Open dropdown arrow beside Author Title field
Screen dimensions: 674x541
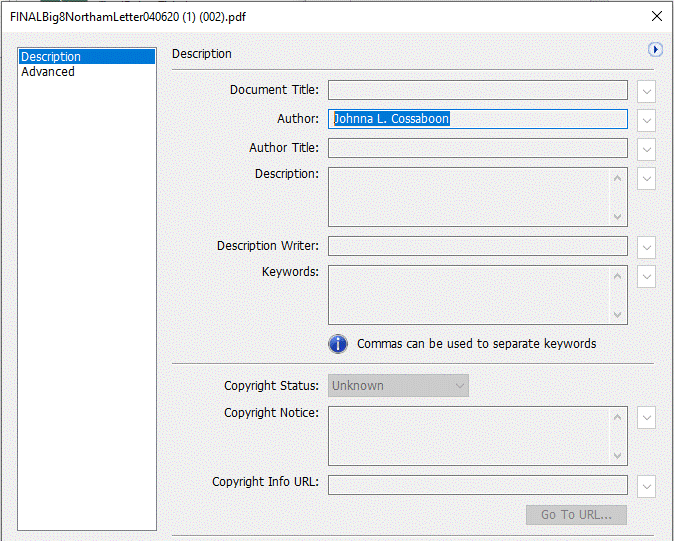[x=646, y=149]
